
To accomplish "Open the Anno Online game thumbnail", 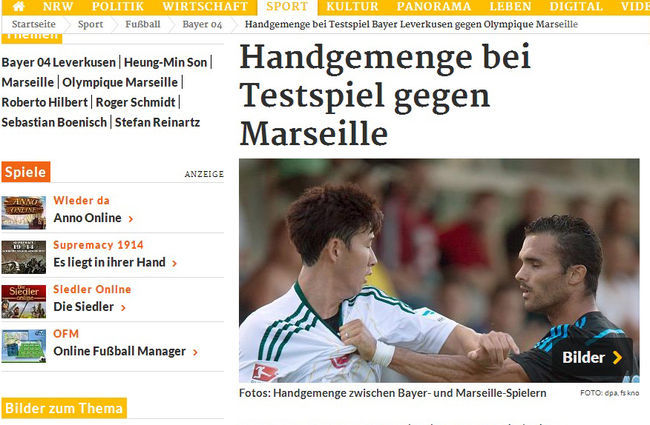I will (x=24, y=213).
